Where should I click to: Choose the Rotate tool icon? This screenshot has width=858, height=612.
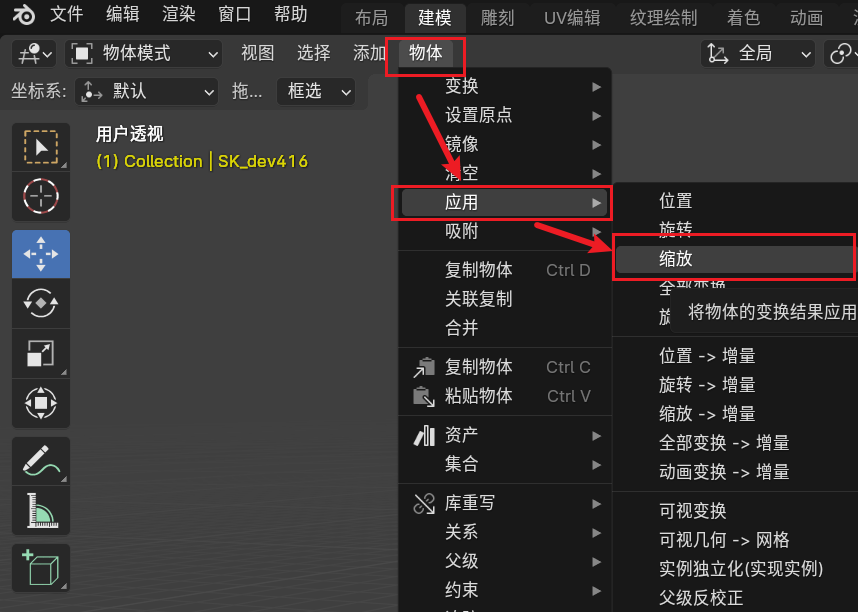41,303
